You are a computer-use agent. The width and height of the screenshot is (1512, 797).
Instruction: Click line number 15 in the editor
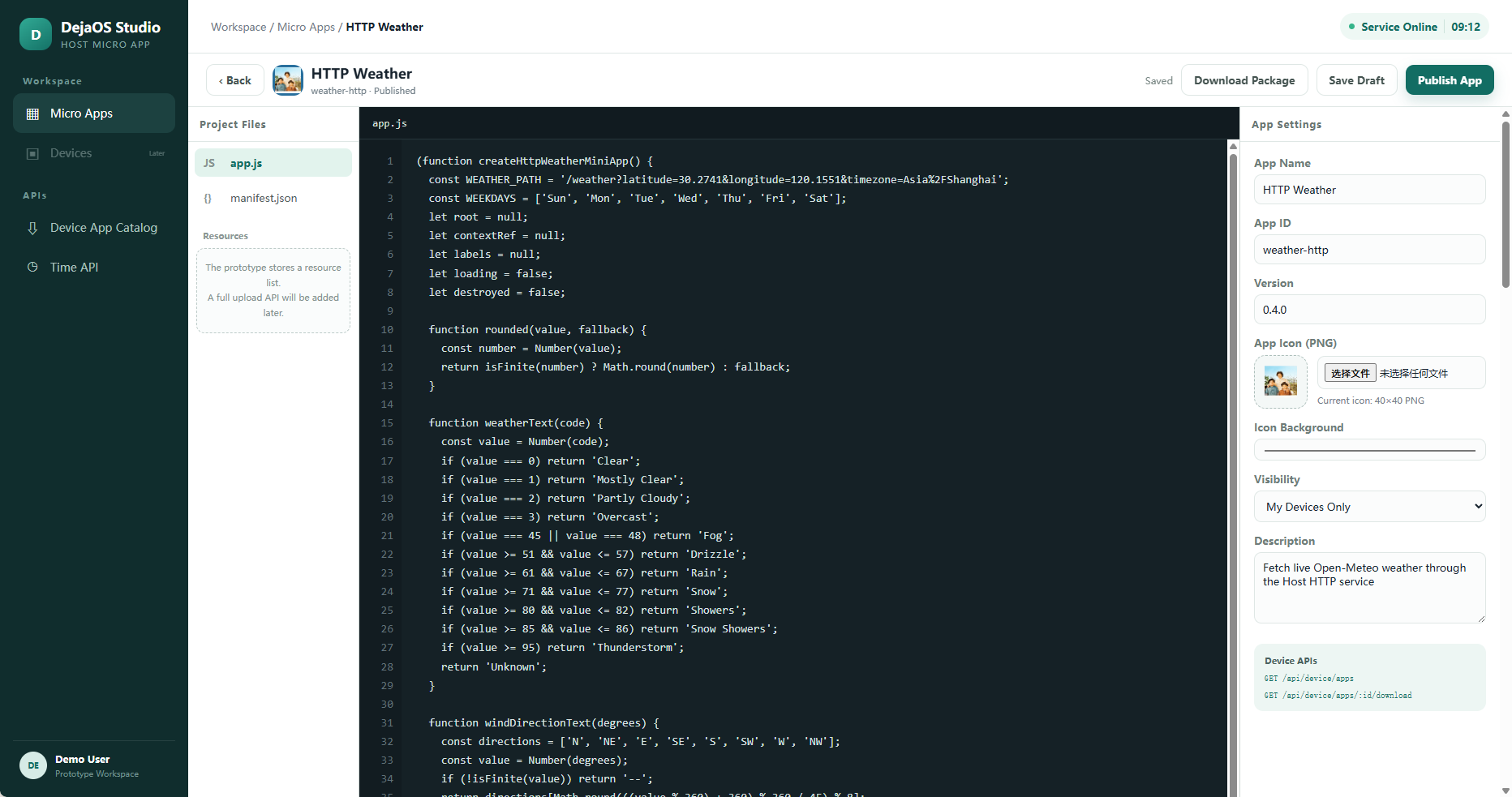(x=387, y=423)
